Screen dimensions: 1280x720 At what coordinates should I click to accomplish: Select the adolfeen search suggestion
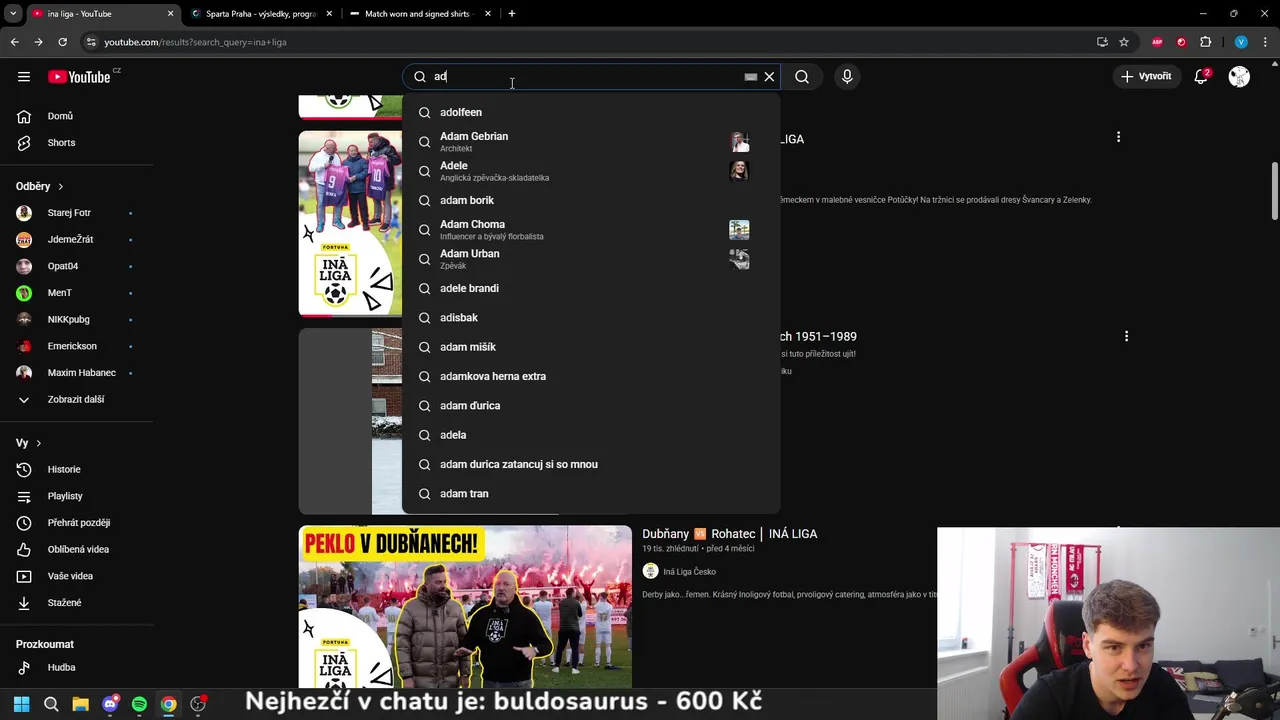(x=591, y=112)
